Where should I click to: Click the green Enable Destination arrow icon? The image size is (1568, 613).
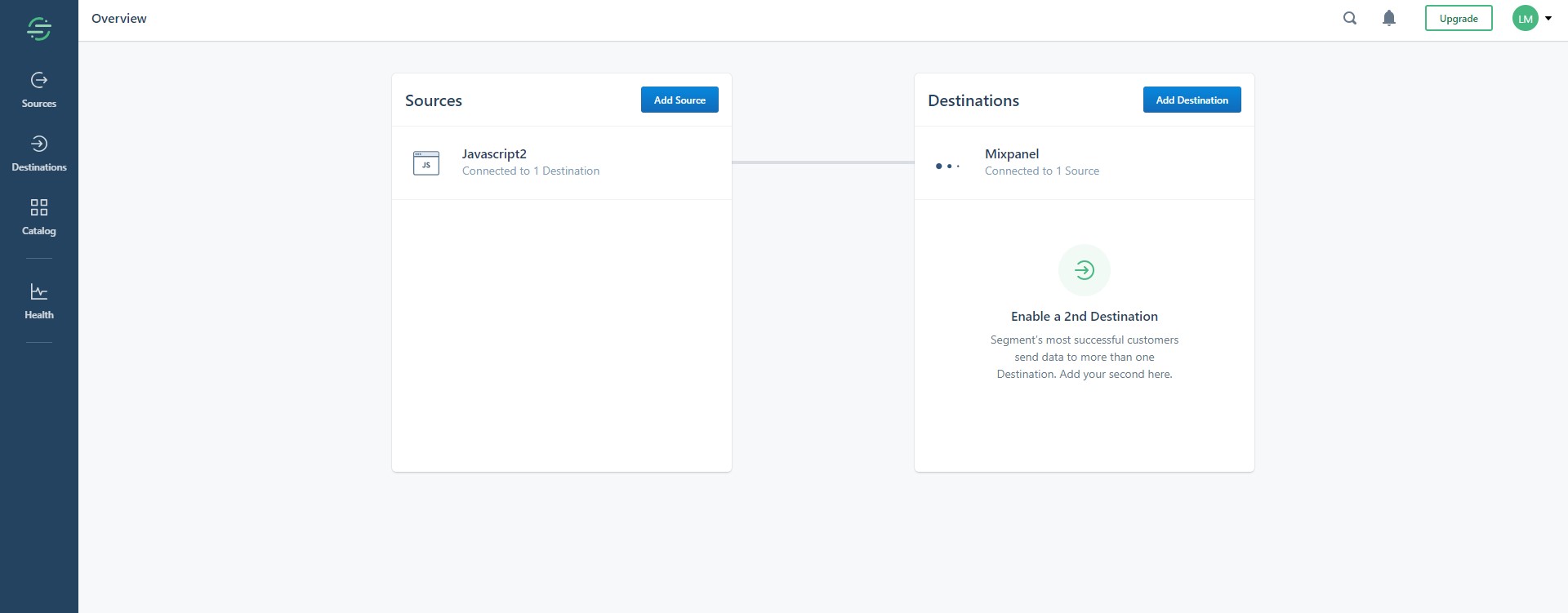pos(1085,270)
